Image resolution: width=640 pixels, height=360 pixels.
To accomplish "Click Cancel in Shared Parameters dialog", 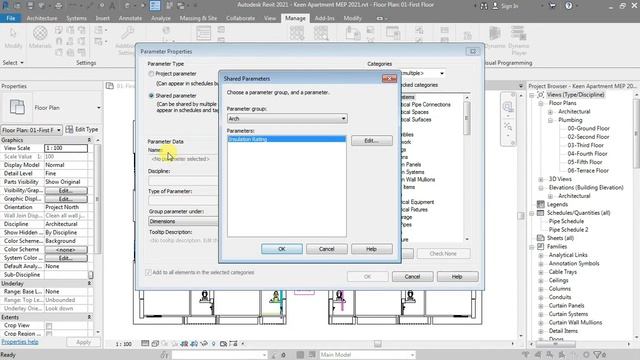I will [x=327, y=249].
